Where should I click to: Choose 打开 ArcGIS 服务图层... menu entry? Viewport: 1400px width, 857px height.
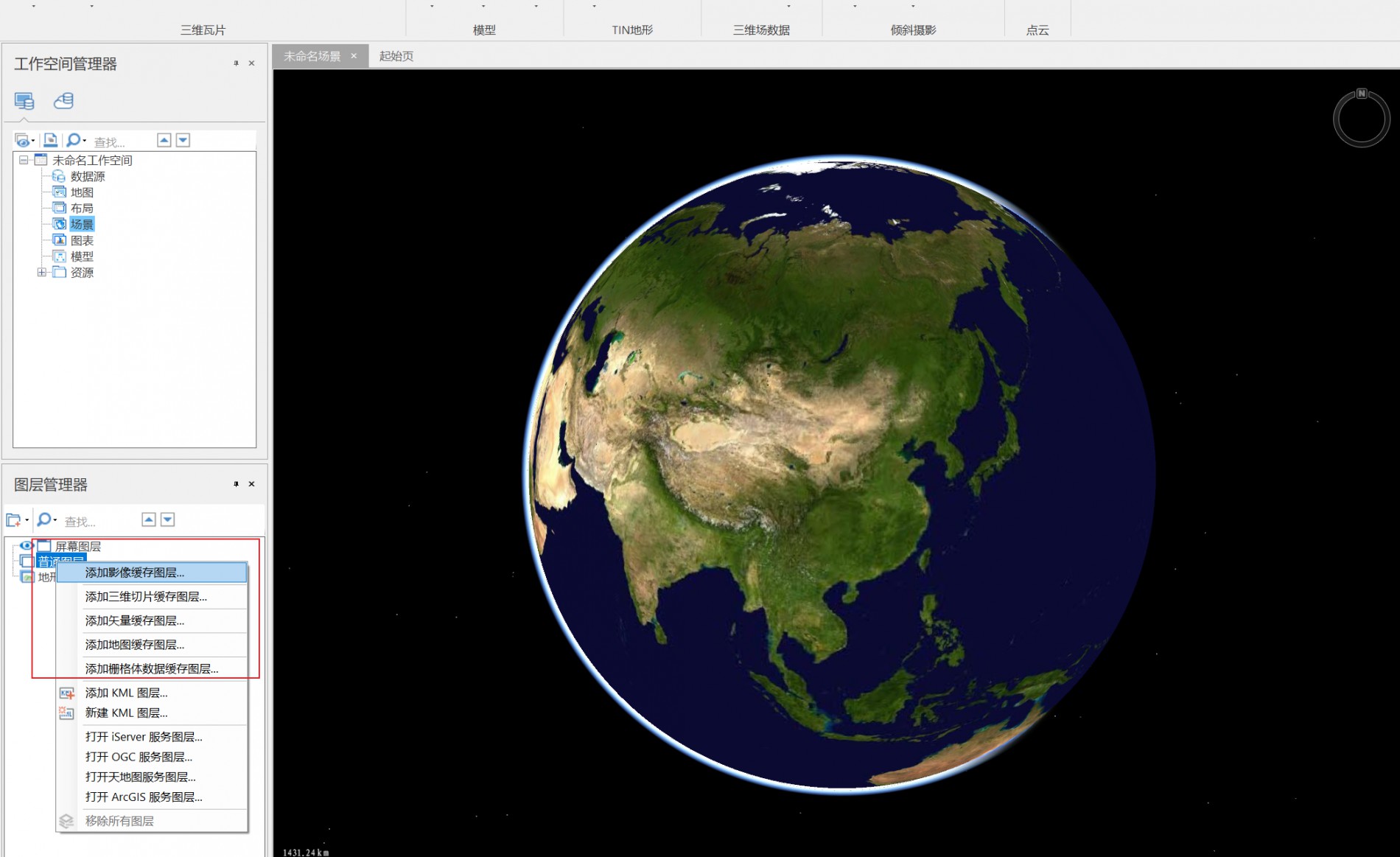pos(152,797)
